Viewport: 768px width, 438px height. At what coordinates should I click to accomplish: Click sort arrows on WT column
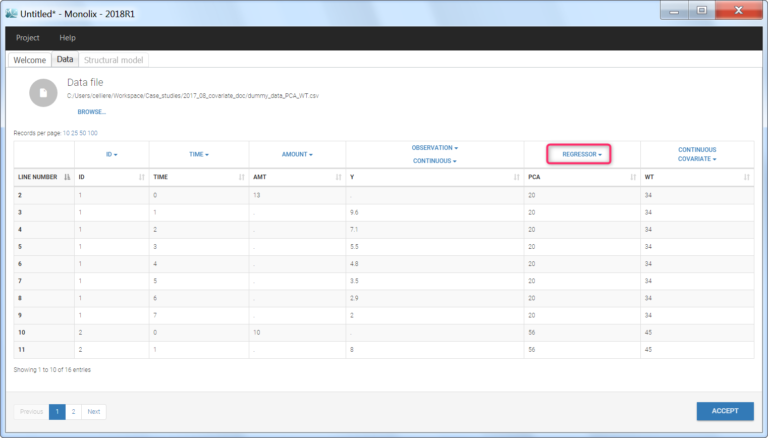[x=746, y=177]
